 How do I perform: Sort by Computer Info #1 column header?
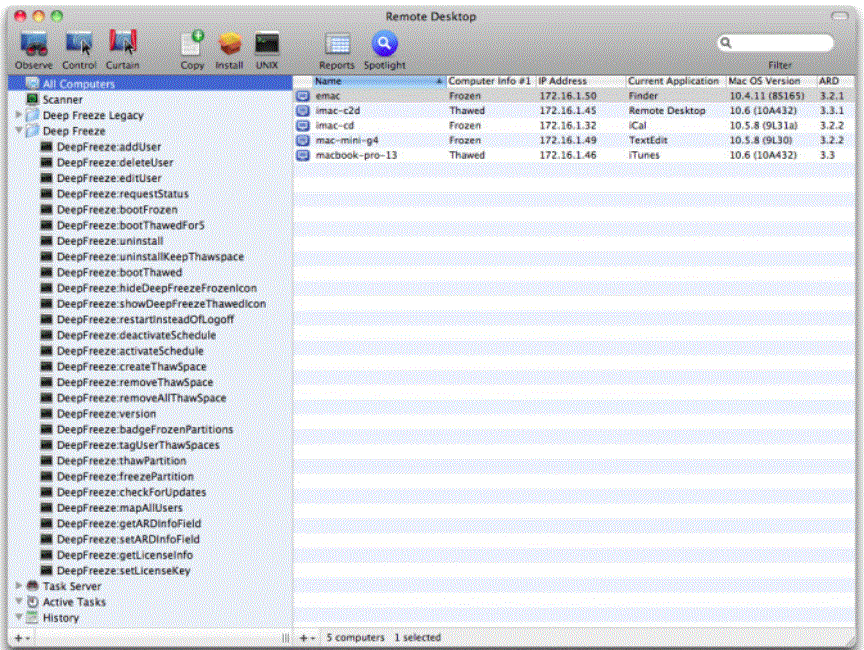click(x=490, y=81)
